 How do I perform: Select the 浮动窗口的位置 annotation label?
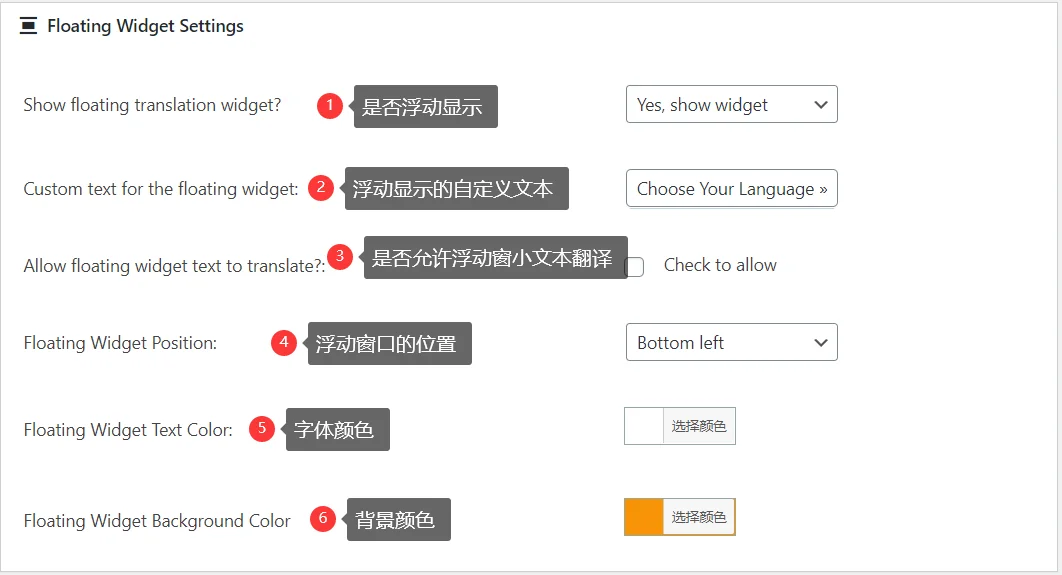pyautogui.click(x=388, y=344)
